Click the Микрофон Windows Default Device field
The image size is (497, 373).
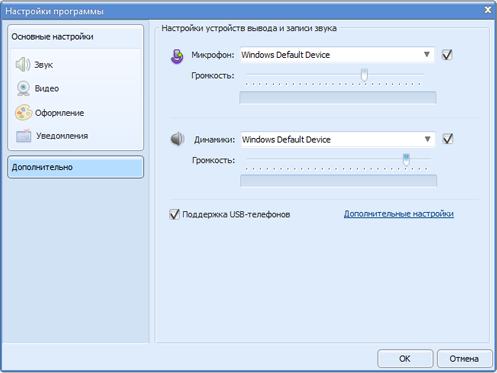[x=337, y=55]
